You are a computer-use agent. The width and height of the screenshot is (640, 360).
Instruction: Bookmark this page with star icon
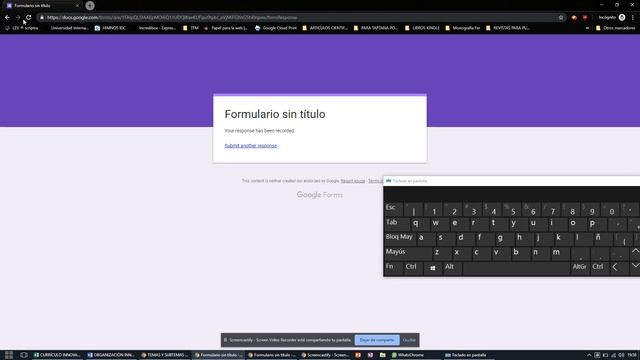(561, 18)
